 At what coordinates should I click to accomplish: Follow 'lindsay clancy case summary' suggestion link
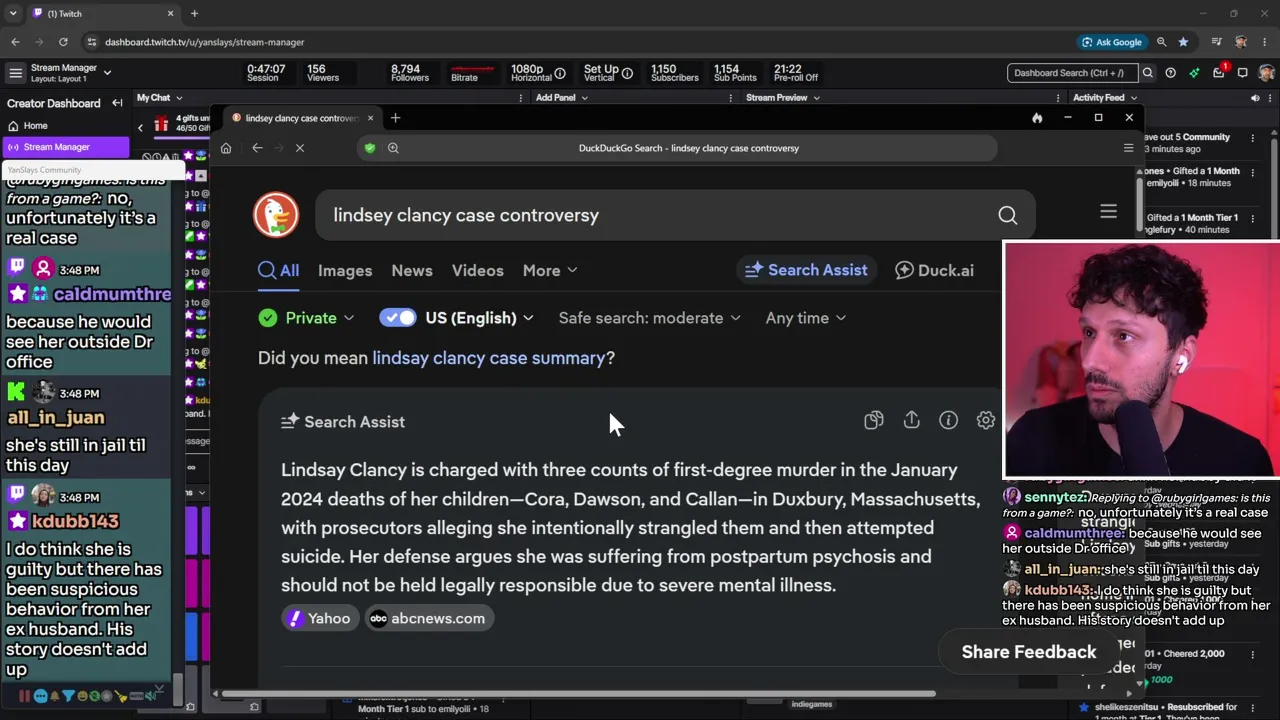pyautogui.click(x=488, y=358)
